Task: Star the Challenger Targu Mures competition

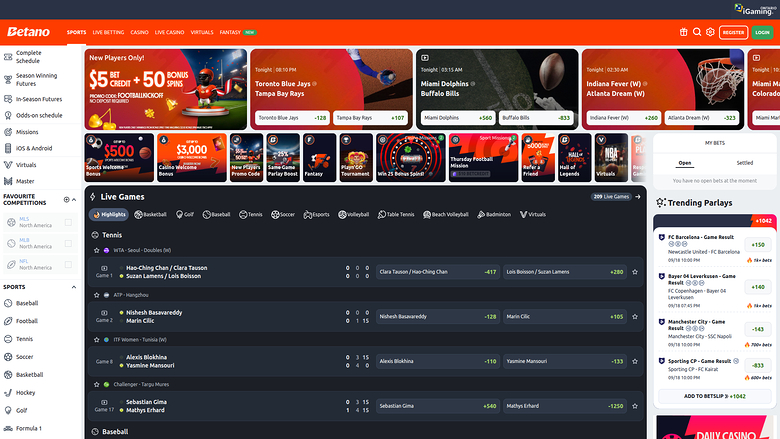Action: coord(97,384)
